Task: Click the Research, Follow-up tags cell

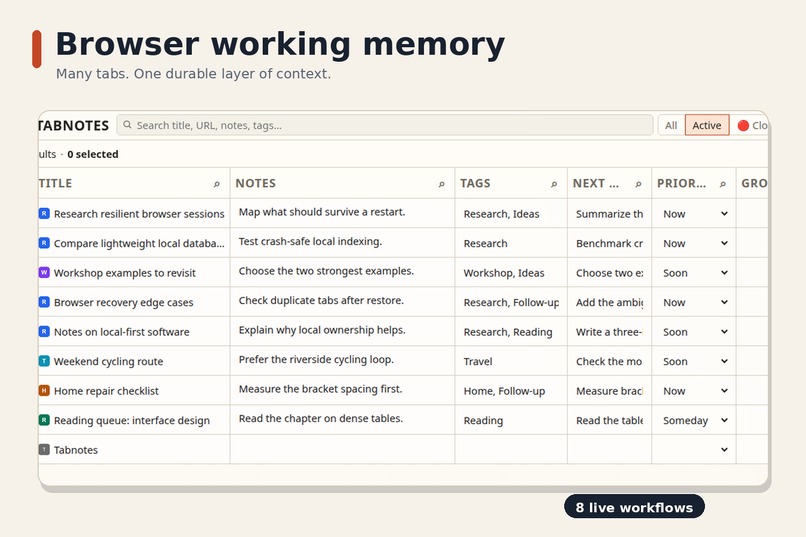Action: tap(511, 302)
